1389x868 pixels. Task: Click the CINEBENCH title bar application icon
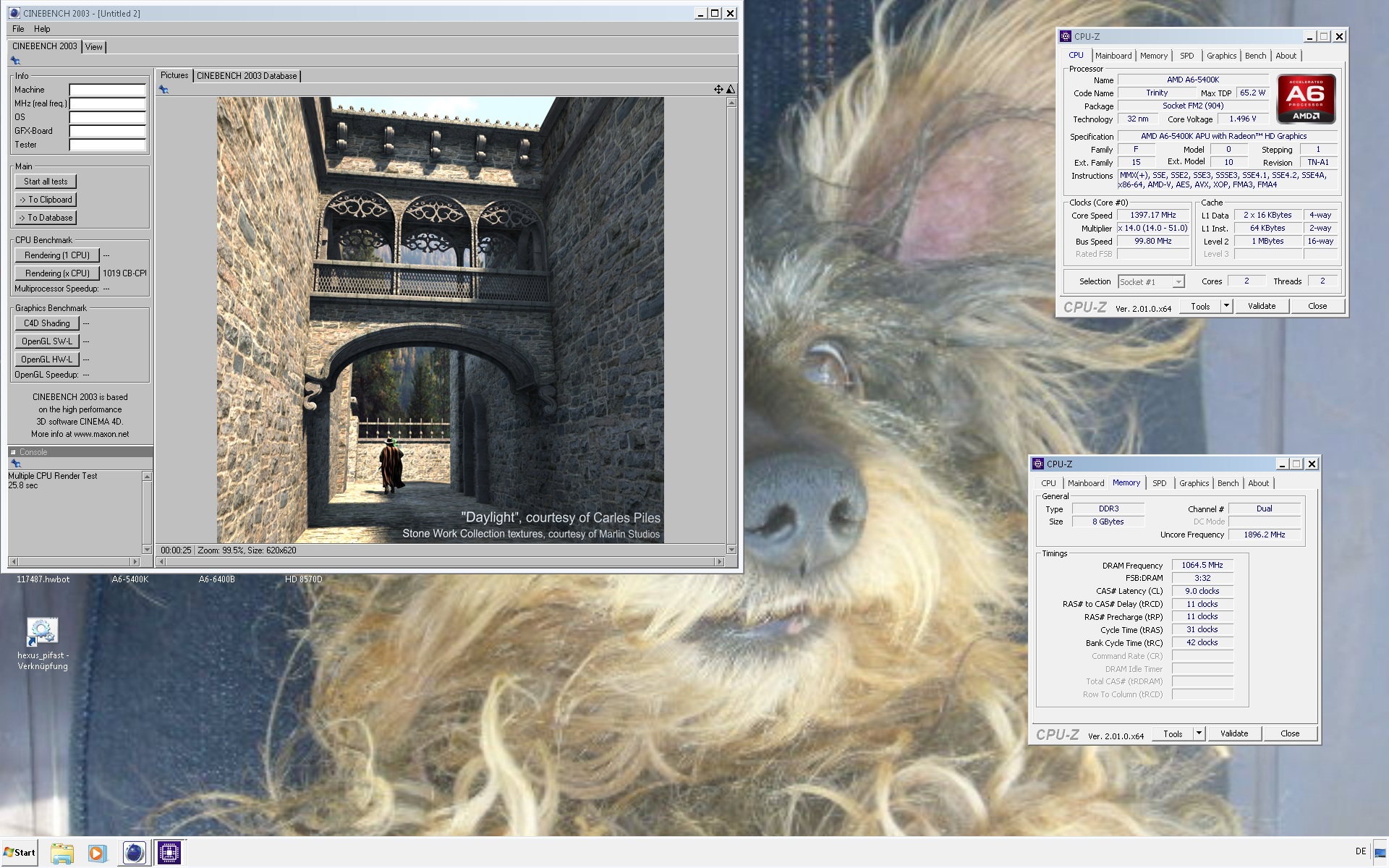coord(14,13)
